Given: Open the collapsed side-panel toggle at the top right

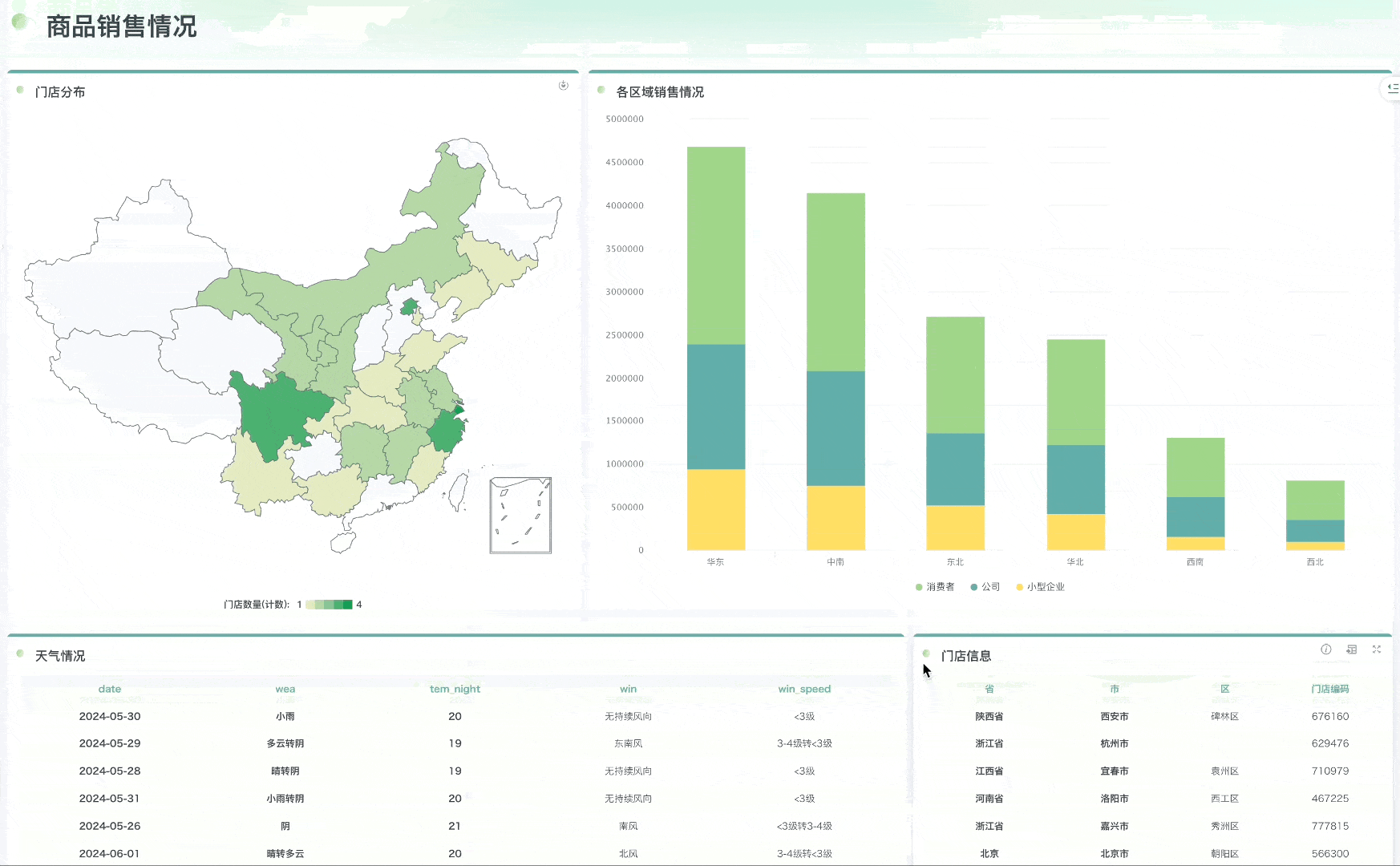Looking at the screenshot, I should (x=1392, y=88).
